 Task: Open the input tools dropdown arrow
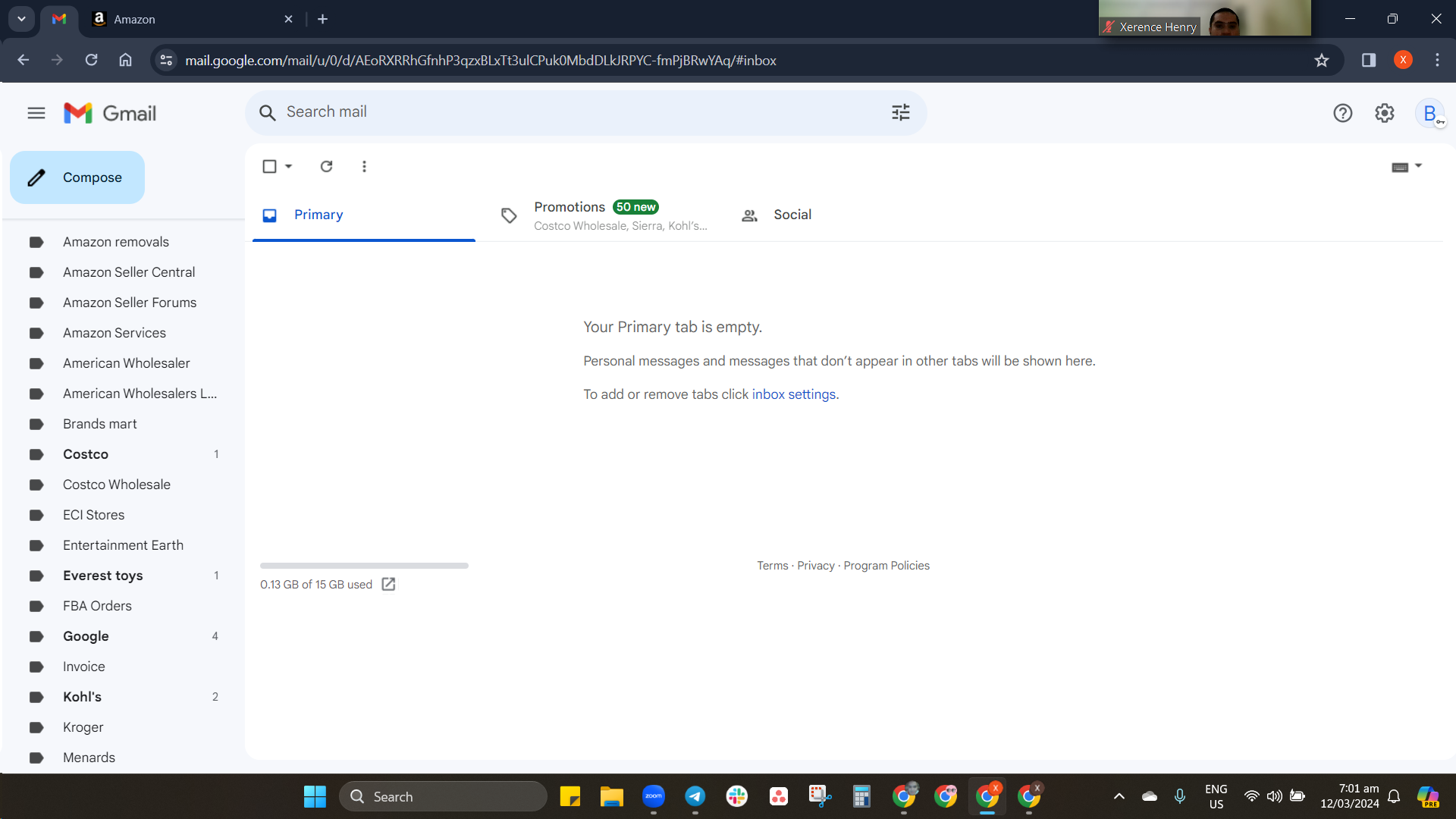click(1419, 165)
